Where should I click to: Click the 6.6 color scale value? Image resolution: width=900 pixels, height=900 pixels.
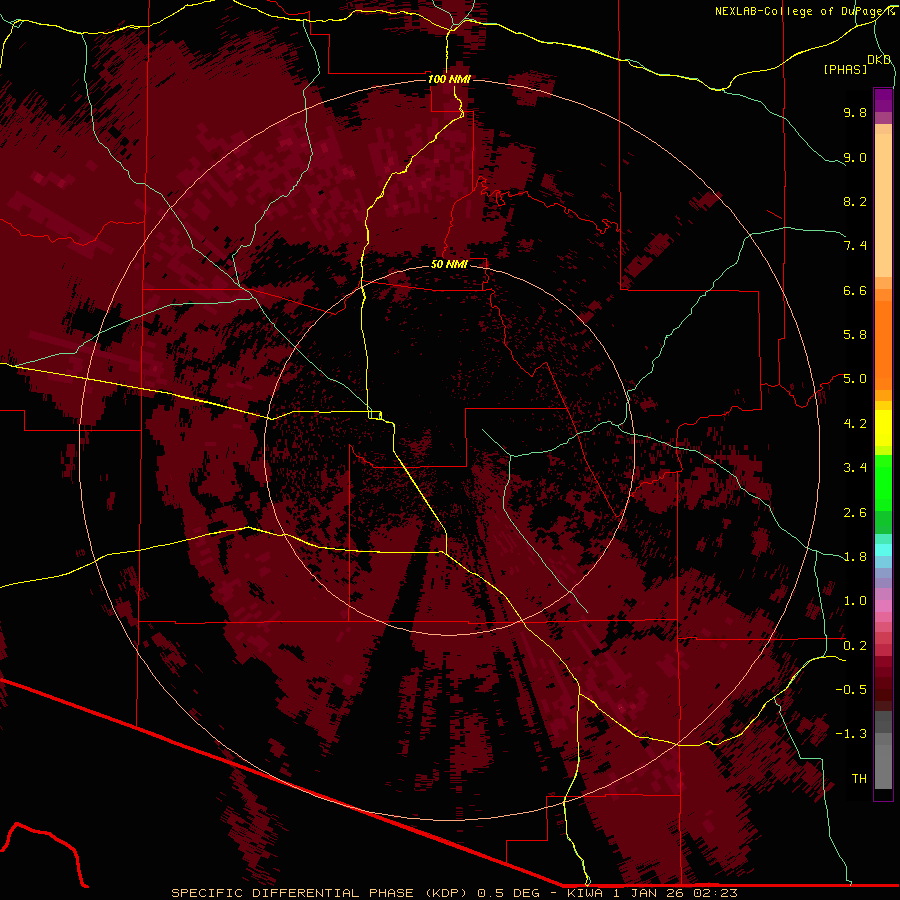point(855,290)
